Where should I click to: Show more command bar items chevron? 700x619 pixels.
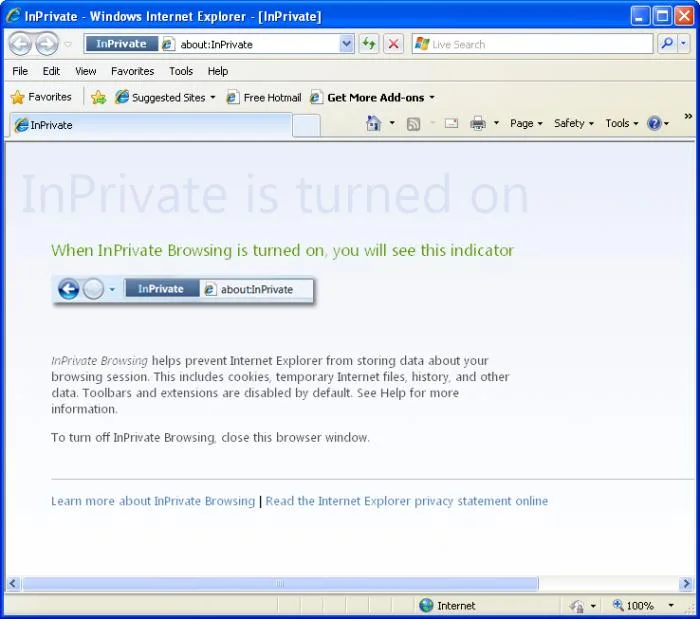coord(688,116)
